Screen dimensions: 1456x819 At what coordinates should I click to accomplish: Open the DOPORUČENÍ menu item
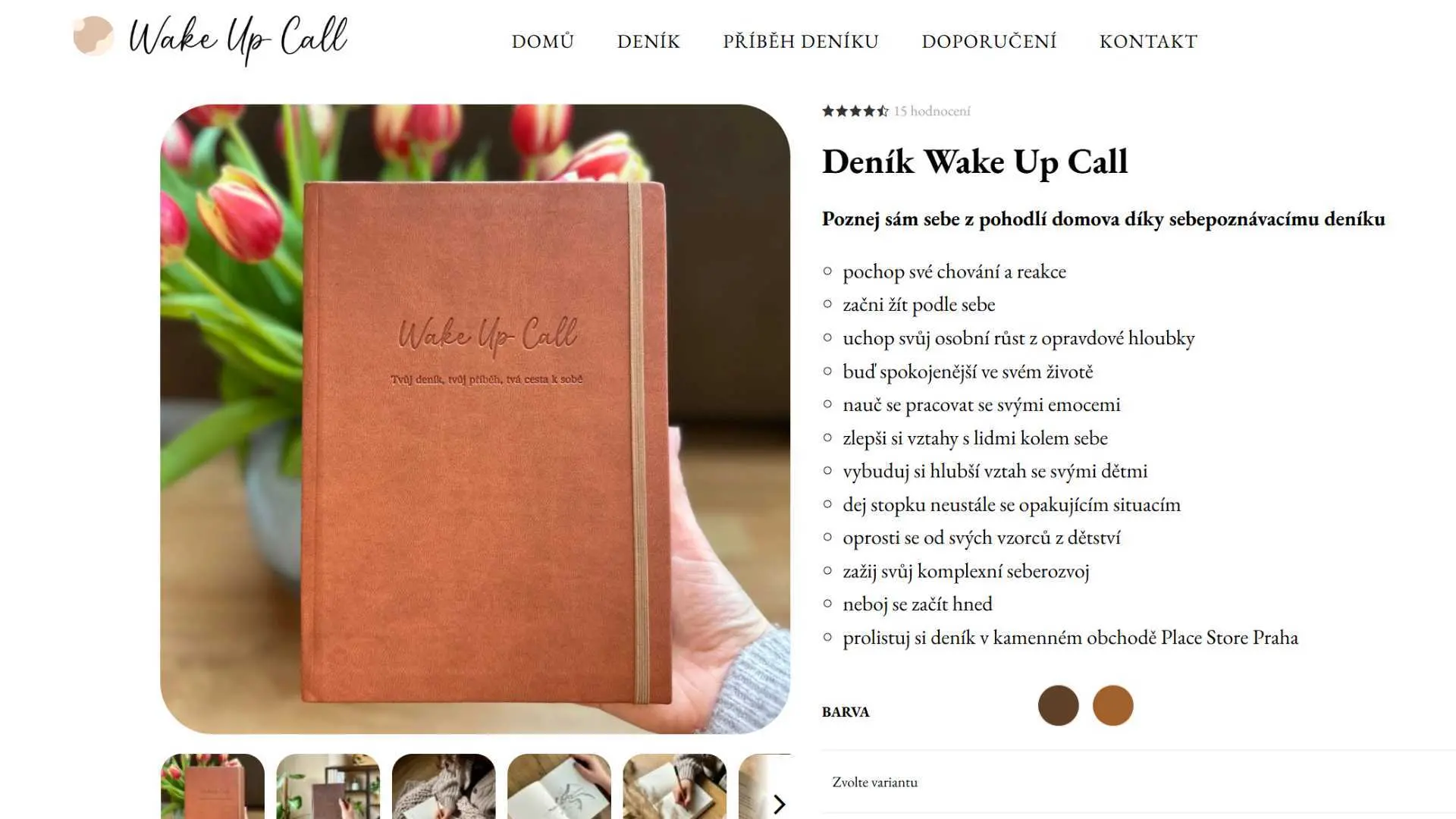point(989,42)
